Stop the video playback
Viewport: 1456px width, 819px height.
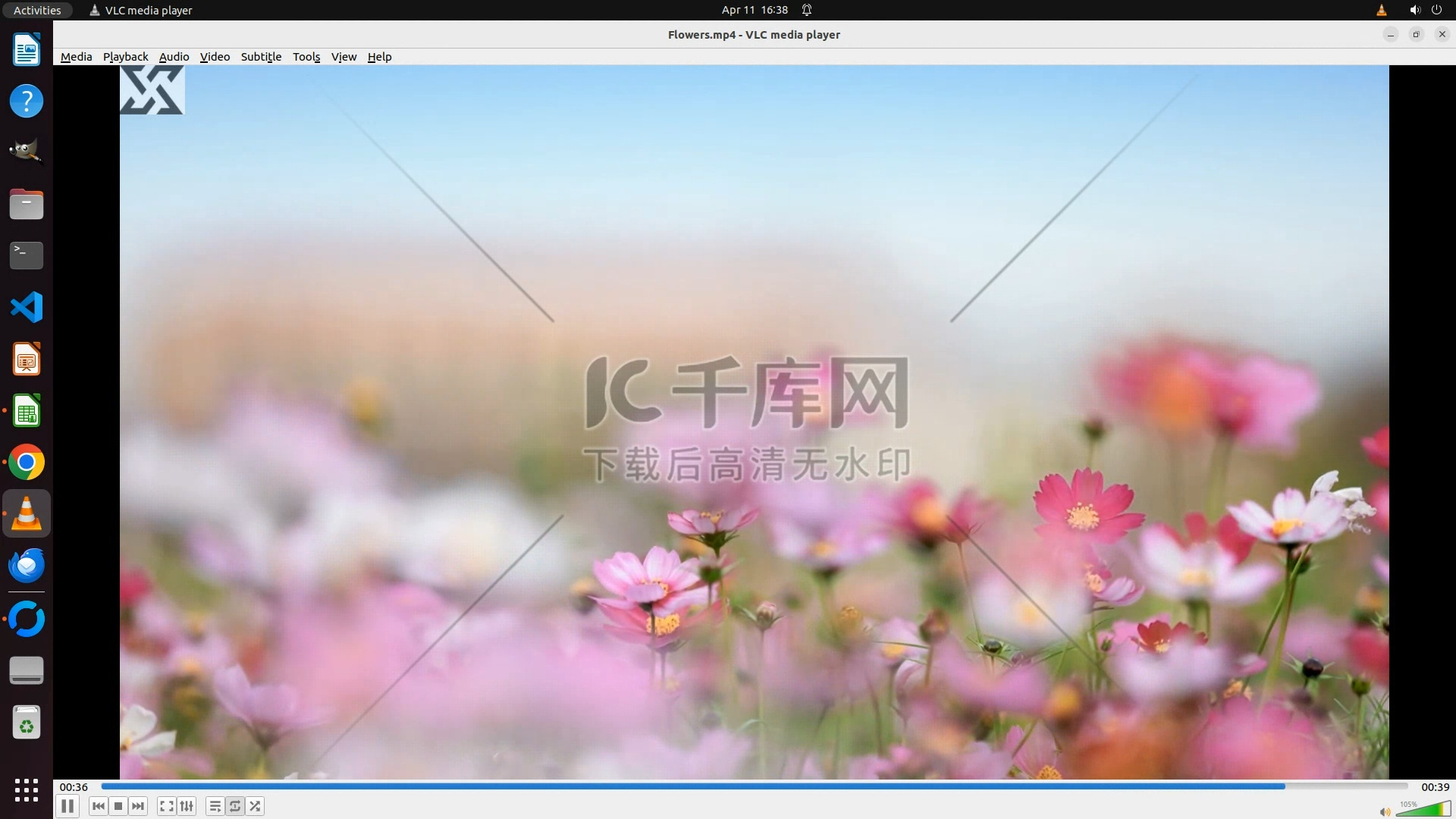(118, 806)
